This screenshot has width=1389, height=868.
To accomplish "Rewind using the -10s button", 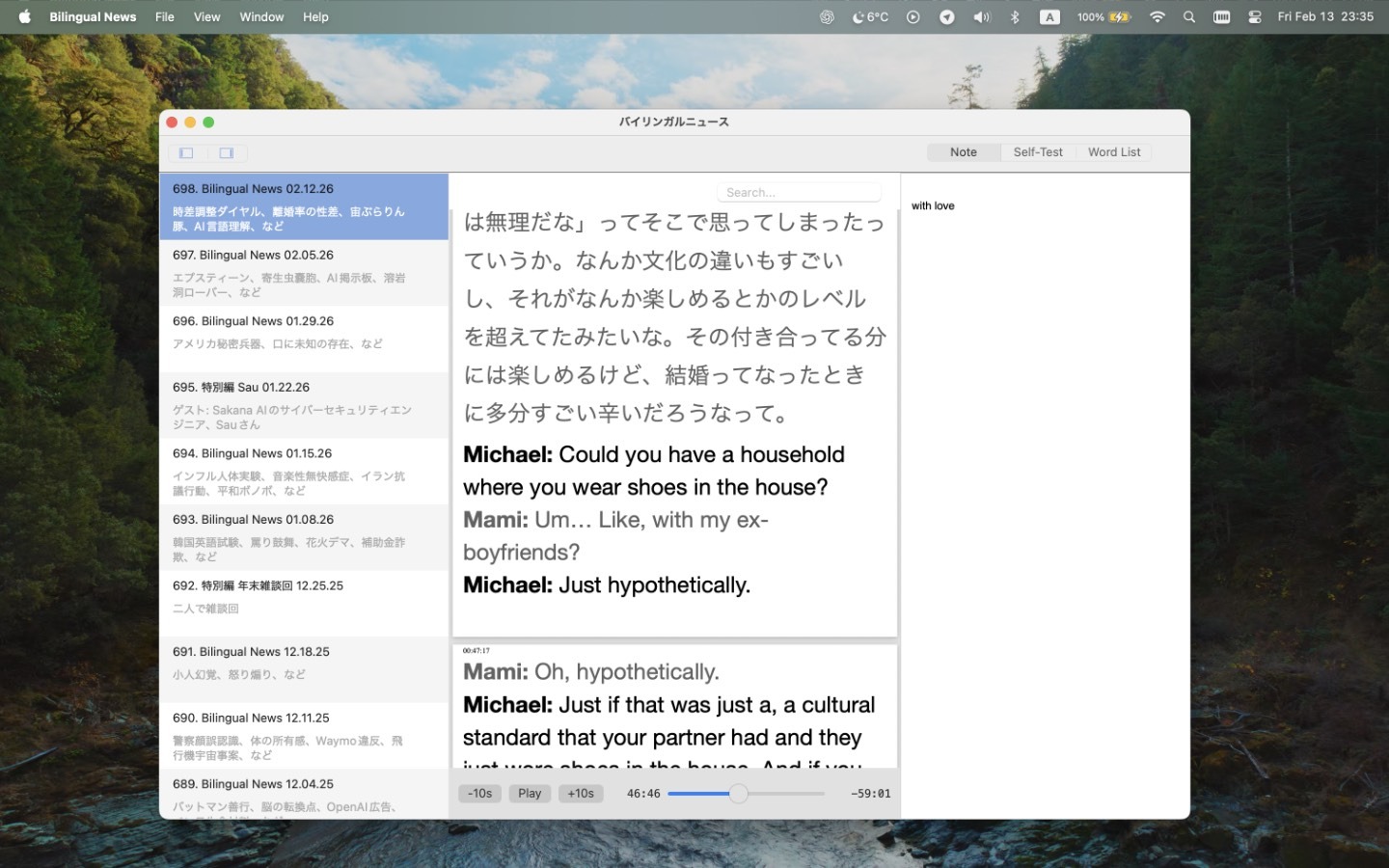I will click(x=479, y=794).
